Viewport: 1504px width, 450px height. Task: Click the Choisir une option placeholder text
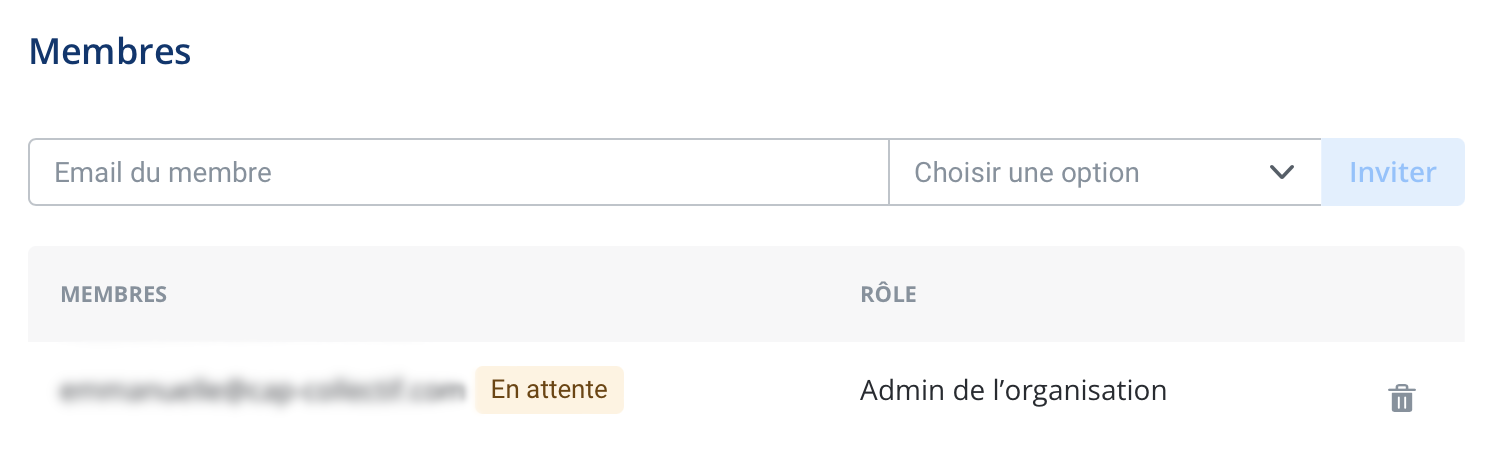click(1027, 172)
